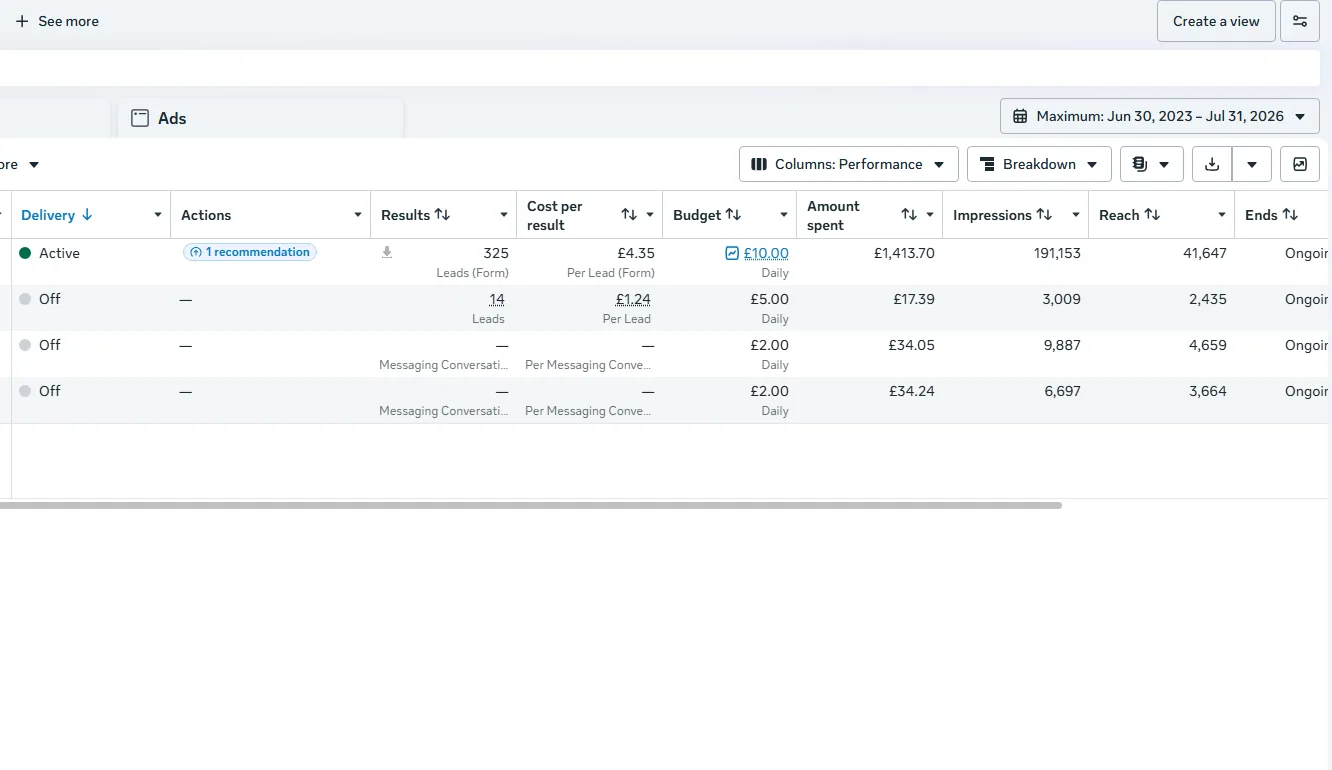This screenshot has height=770, width=1332.
Task: Sort by Cost per result arrows
Action: [629, 215]
